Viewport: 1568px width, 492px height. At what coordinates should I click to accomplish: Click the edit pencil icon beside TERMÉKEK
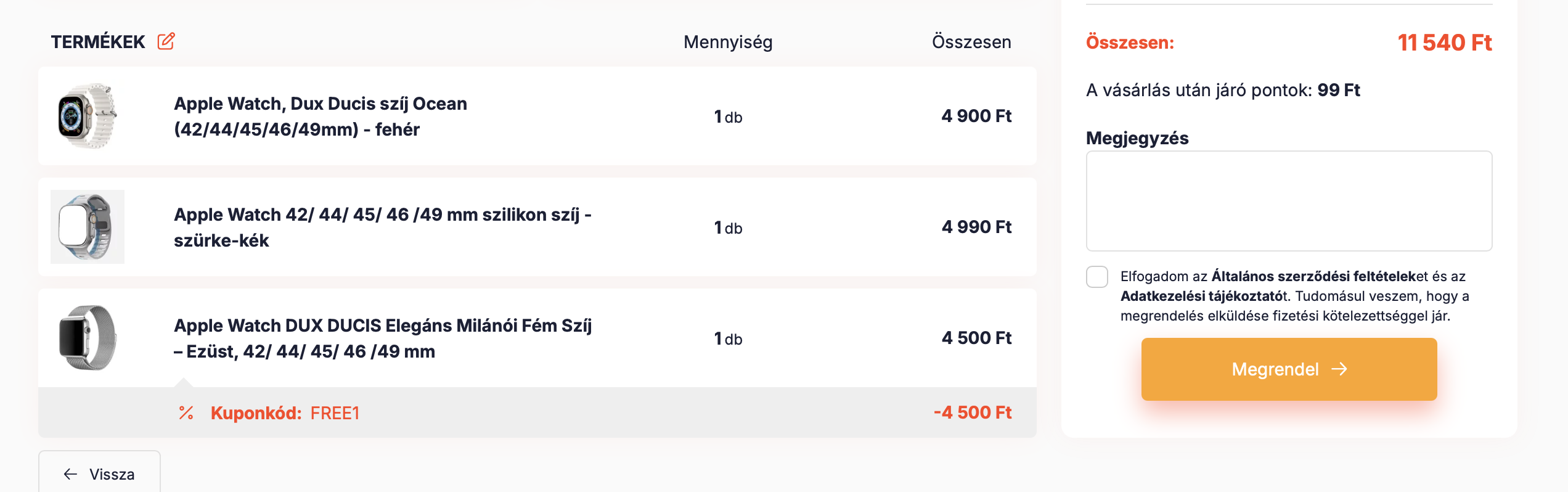tap(166, 41)
